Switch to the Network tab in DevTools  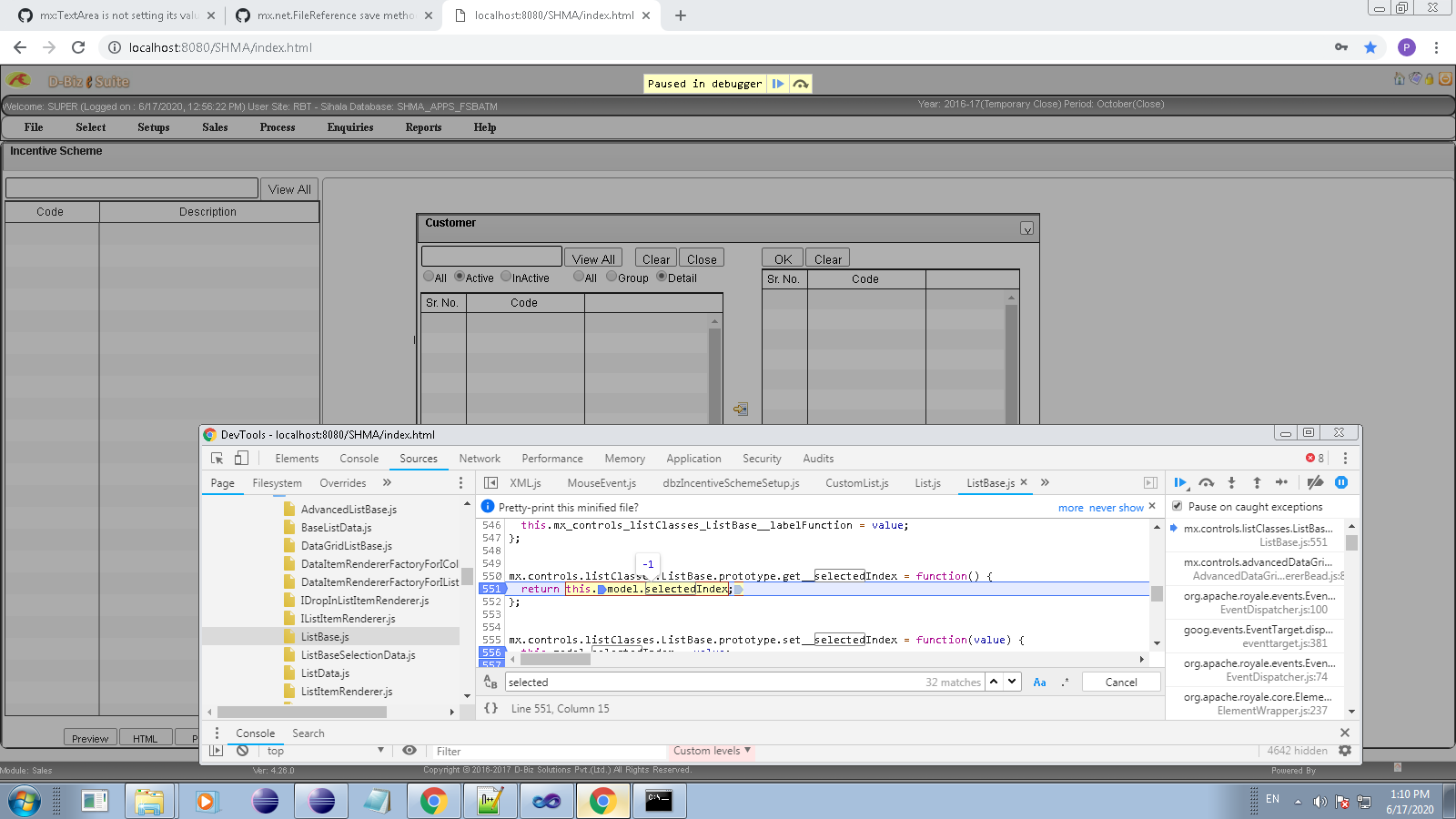[480, 459]
